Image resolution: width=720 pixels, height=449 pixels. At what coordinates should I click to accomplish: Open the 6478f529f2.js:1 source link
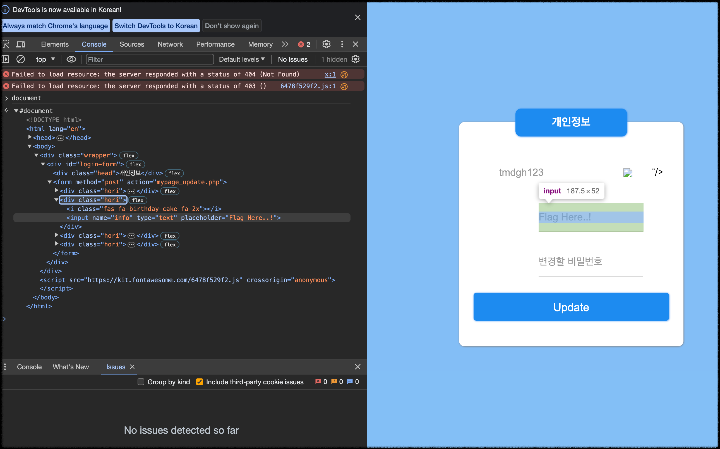[308, 86]
